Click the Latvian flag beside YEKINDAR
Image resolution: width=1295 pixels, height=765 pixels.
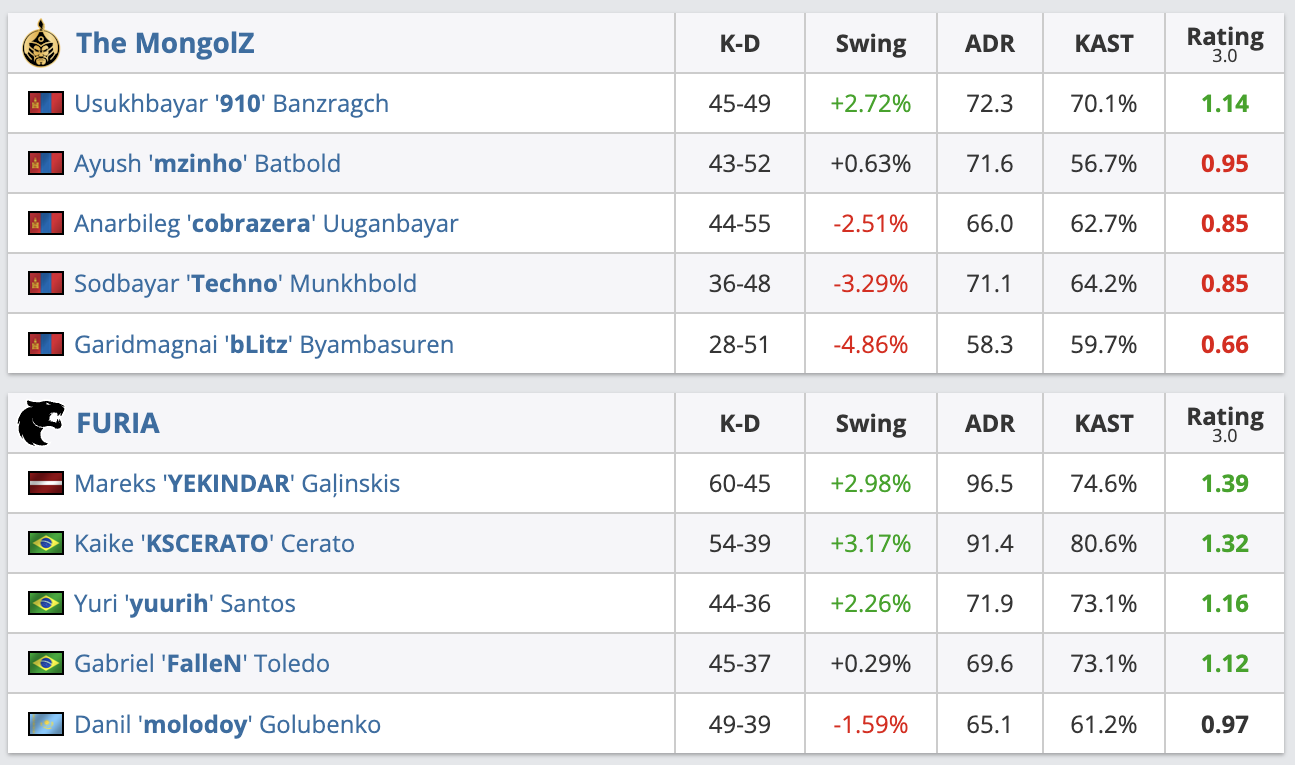(x=46, y=483)
